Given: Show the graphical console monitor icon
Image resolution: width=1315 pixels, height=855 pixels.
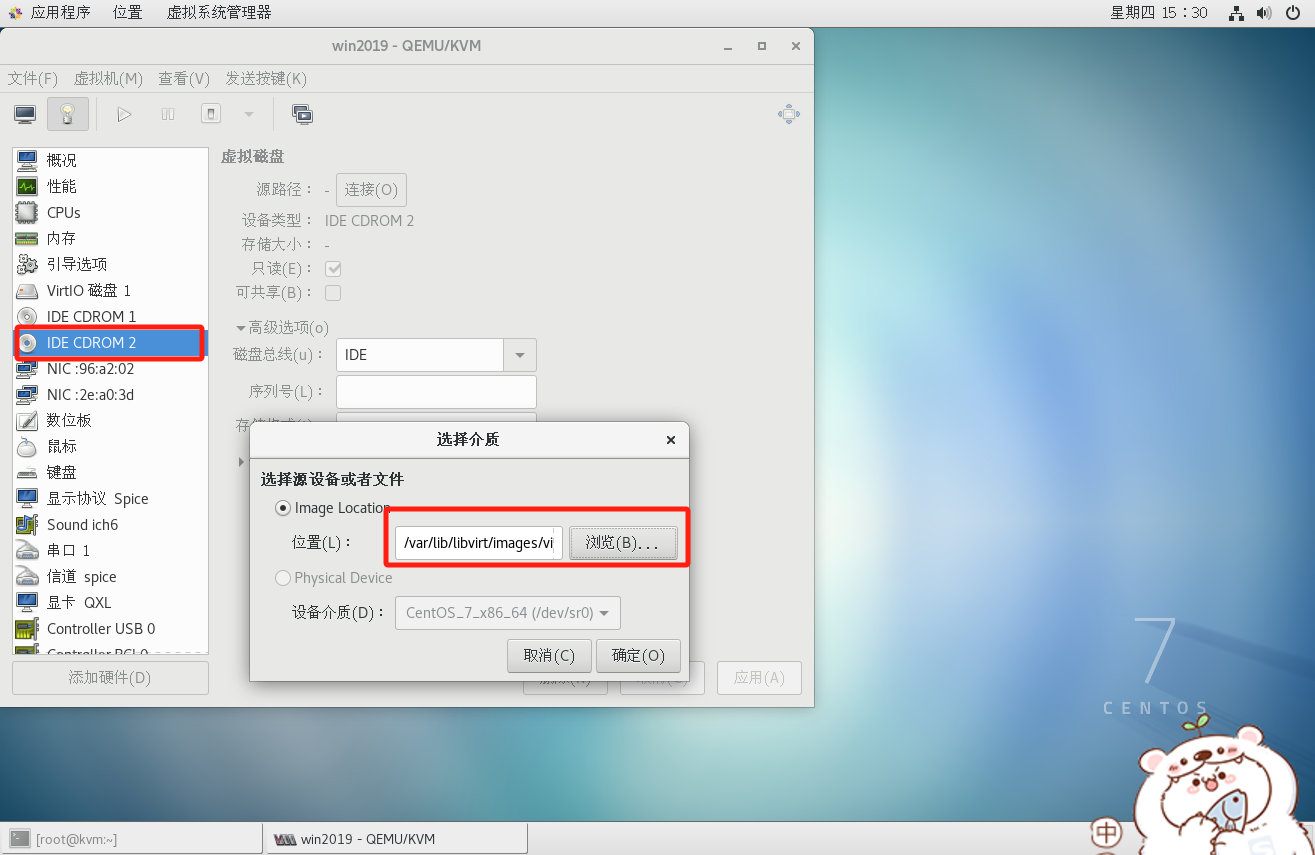Looking at the screenshot, I should (x=25, y=114).
